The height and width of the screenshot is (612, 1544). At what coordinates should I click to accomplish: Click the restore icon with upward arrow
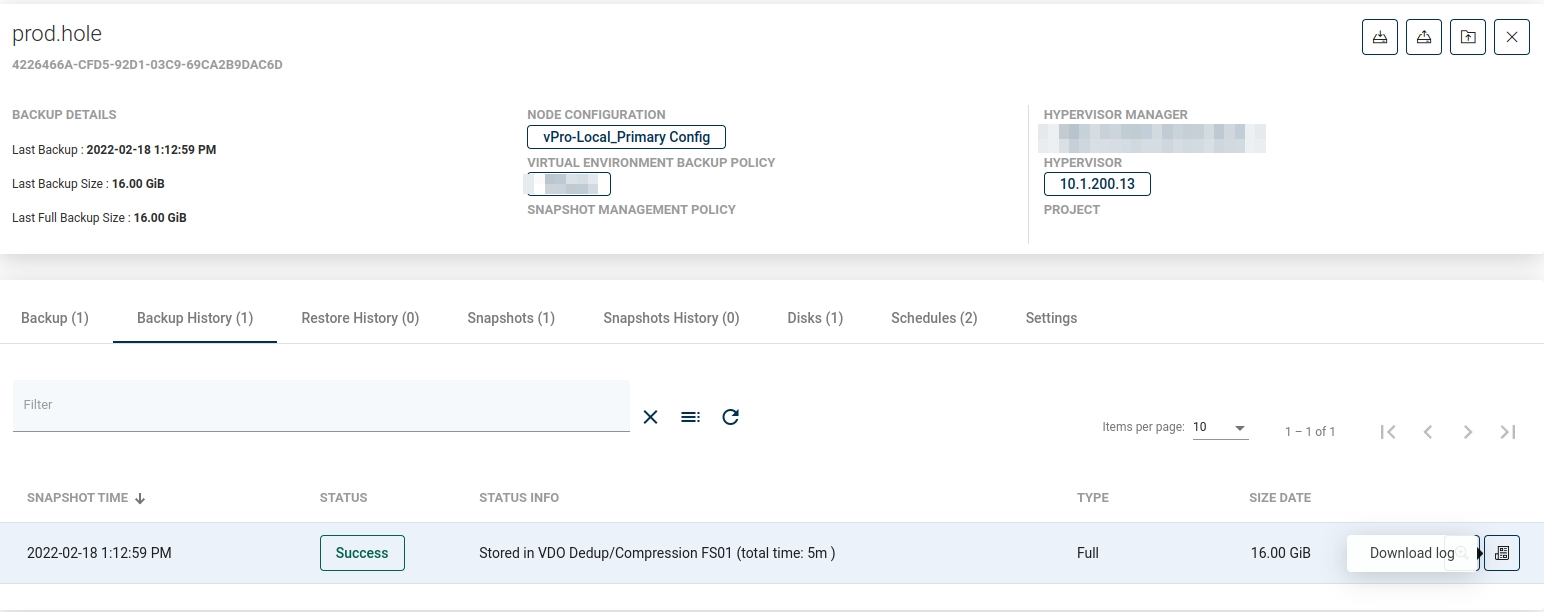click(1423, 37)
